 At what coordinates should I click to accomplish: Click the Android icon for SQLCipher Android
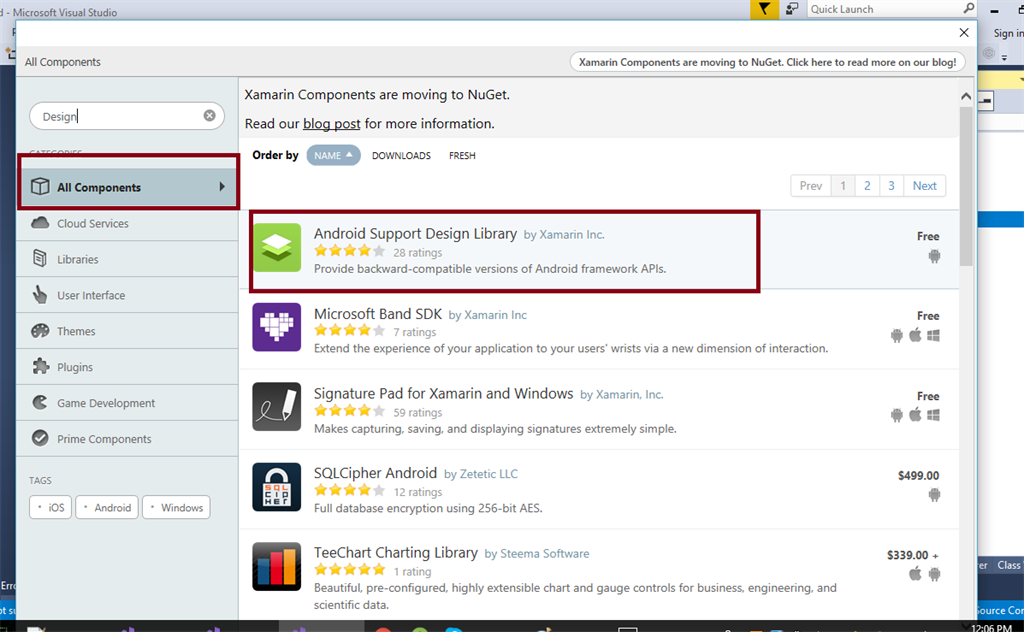[935, 495]
